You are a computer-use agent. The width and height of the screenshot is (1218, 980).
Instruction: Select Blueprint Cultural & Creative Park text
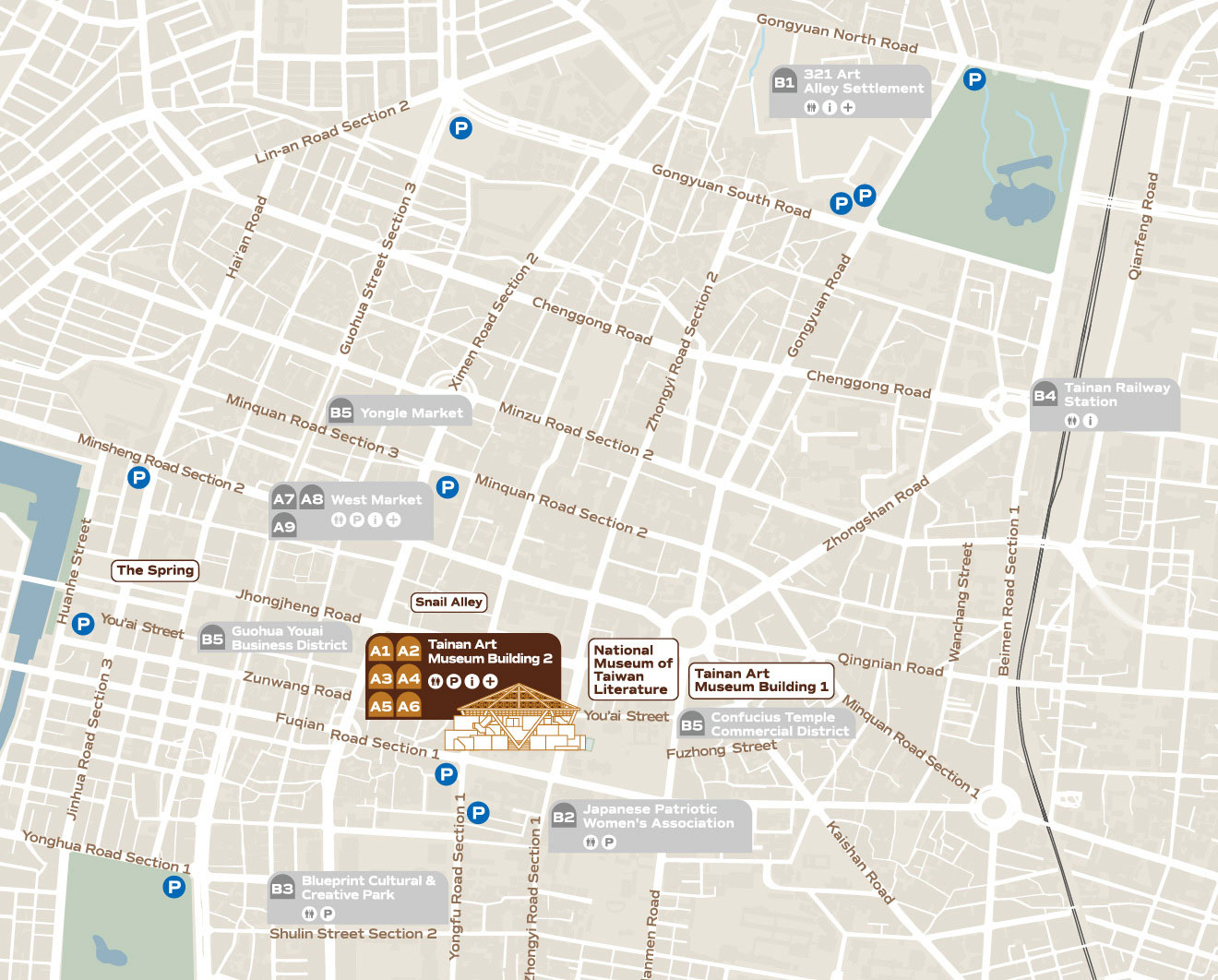click(x=368, y=888)
